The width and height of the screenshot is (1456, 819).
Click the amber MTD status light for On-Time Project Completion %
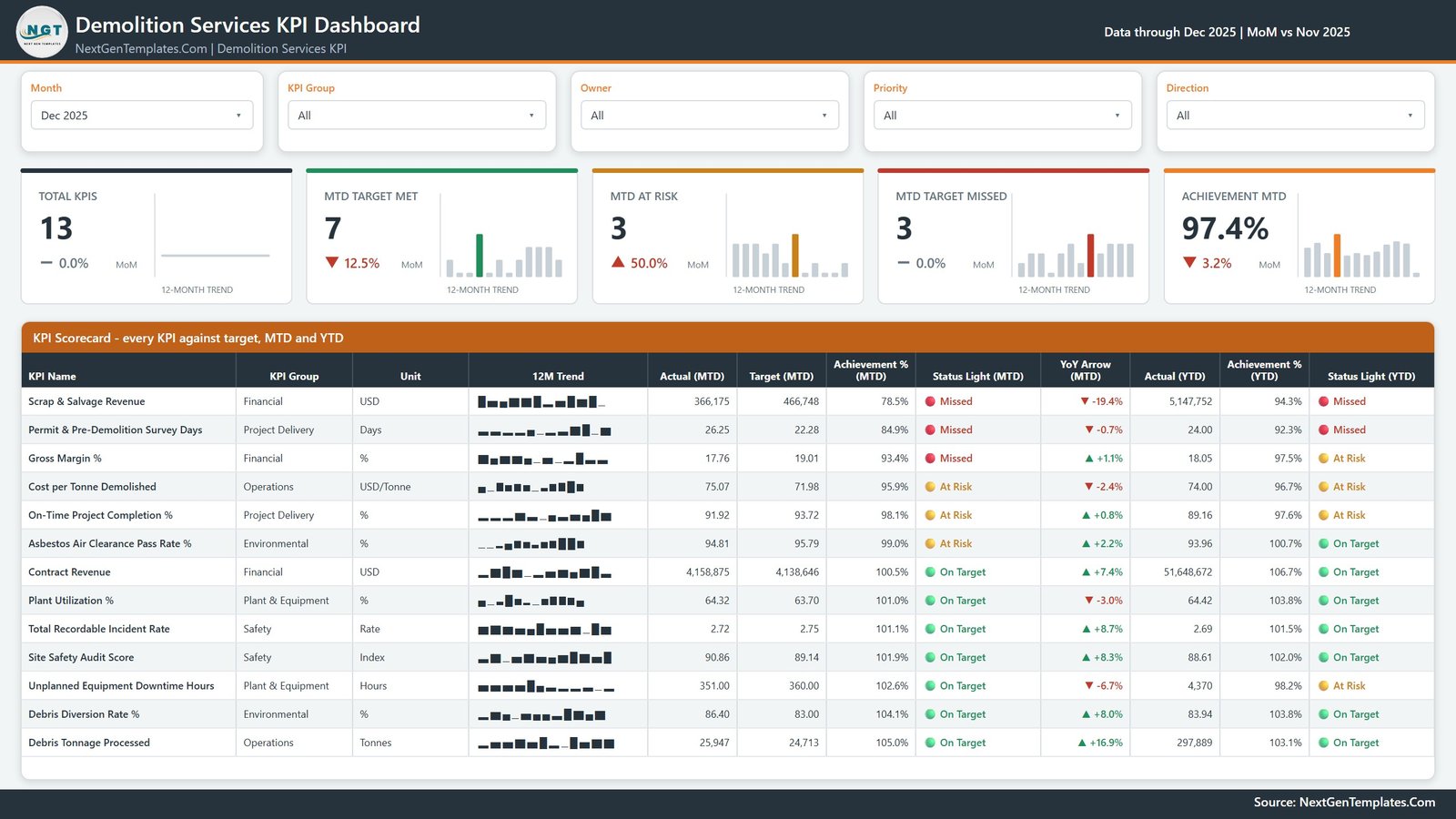[931, 515]
